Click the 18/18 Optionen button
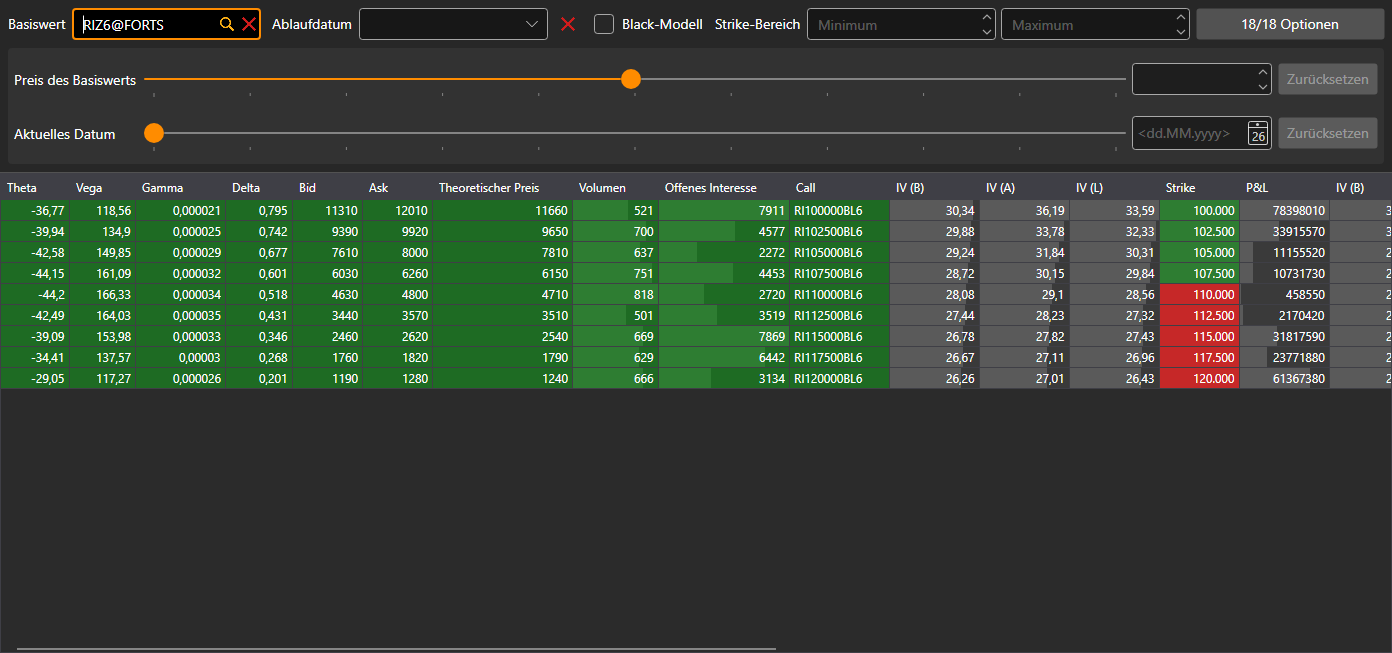The width and height of the screenshot is (1392, 653). point(1289,24)
